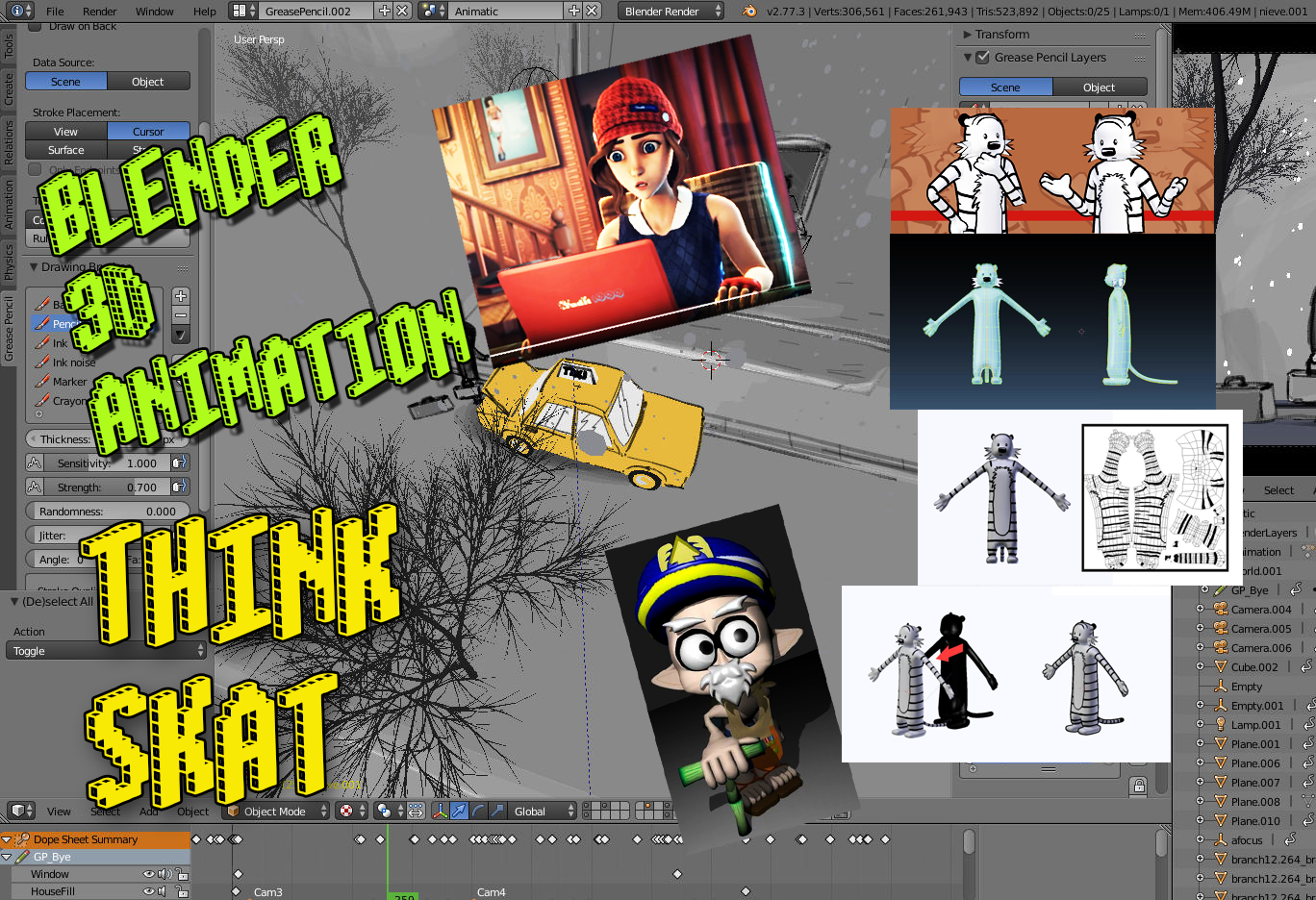Select Object in Grease Pencil Layers panel

(1100, 87)
